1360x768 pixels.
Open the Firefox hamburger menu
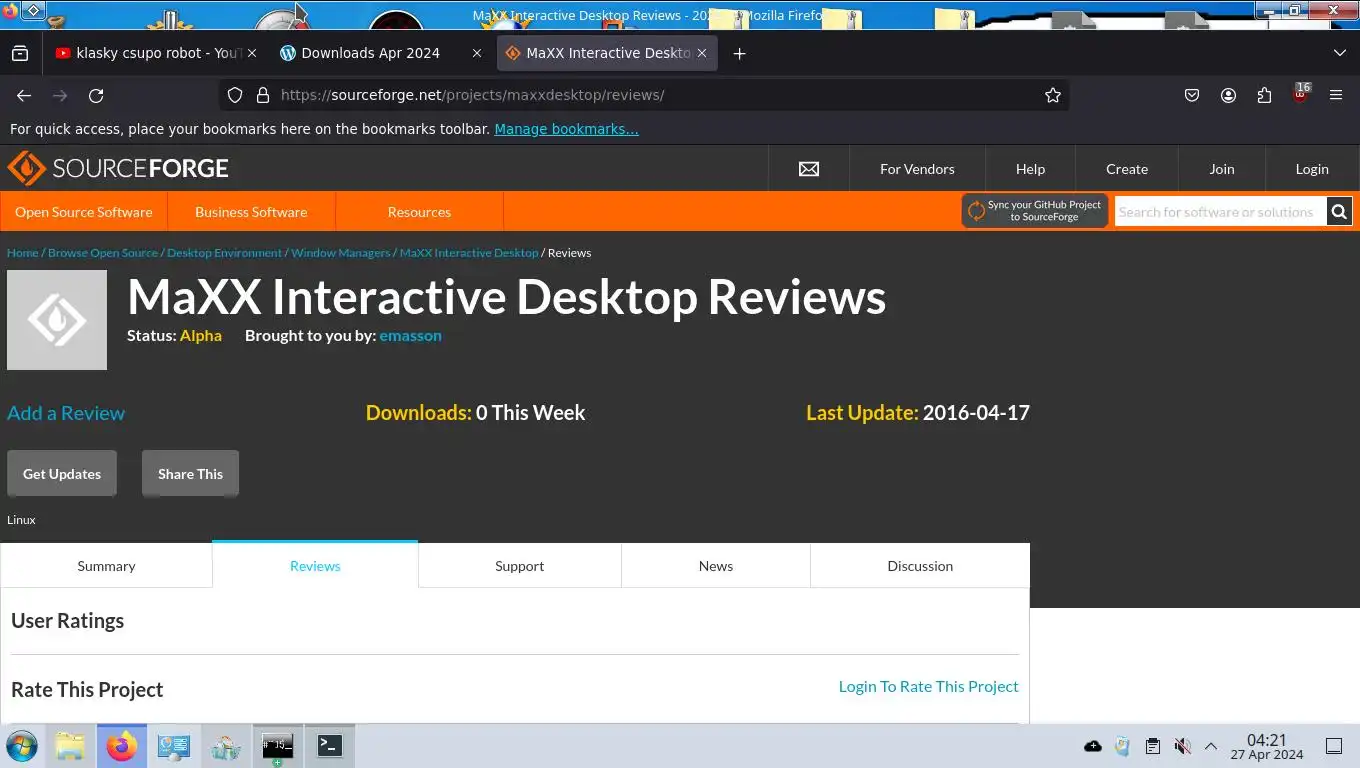(1336, 95)
